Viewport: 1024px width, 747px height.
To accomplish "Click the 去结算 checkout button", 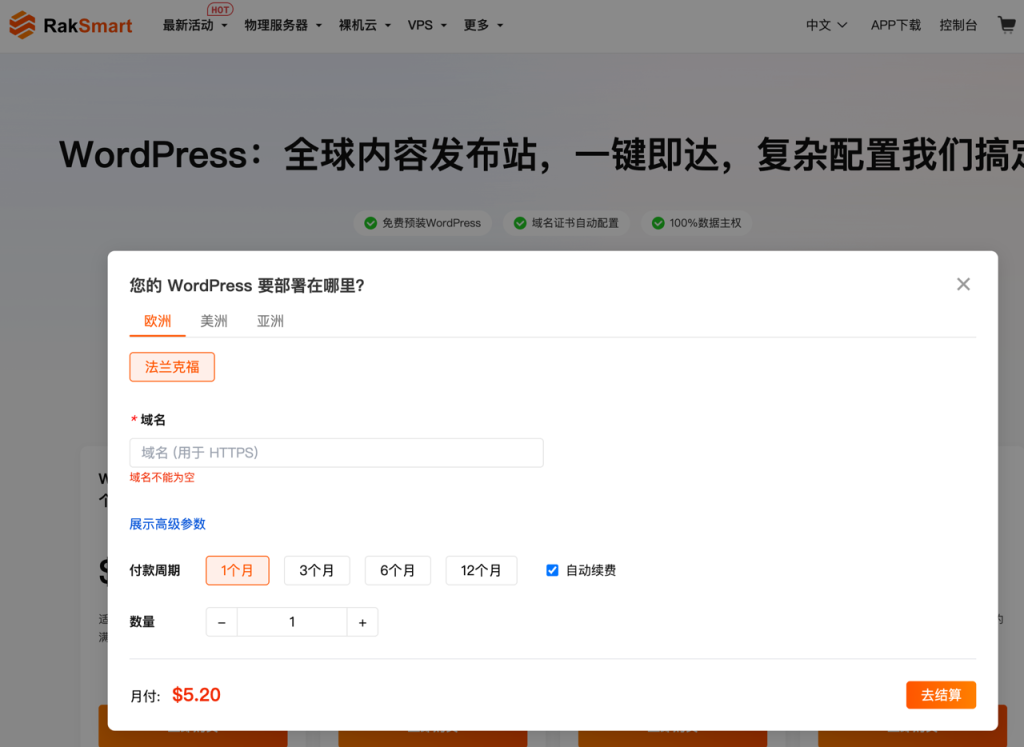I will tap(940, 694).
